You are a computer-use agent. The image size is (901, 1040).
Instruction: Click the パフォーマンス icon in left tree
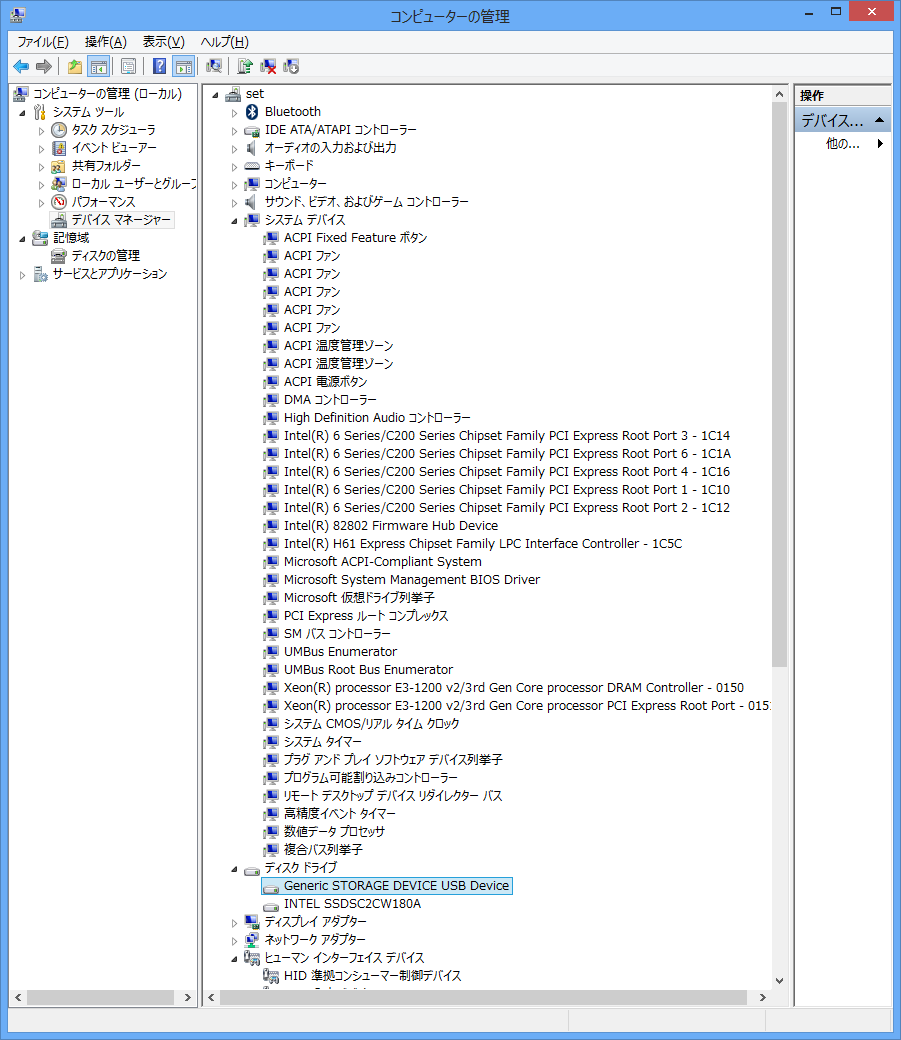[59, 201]
